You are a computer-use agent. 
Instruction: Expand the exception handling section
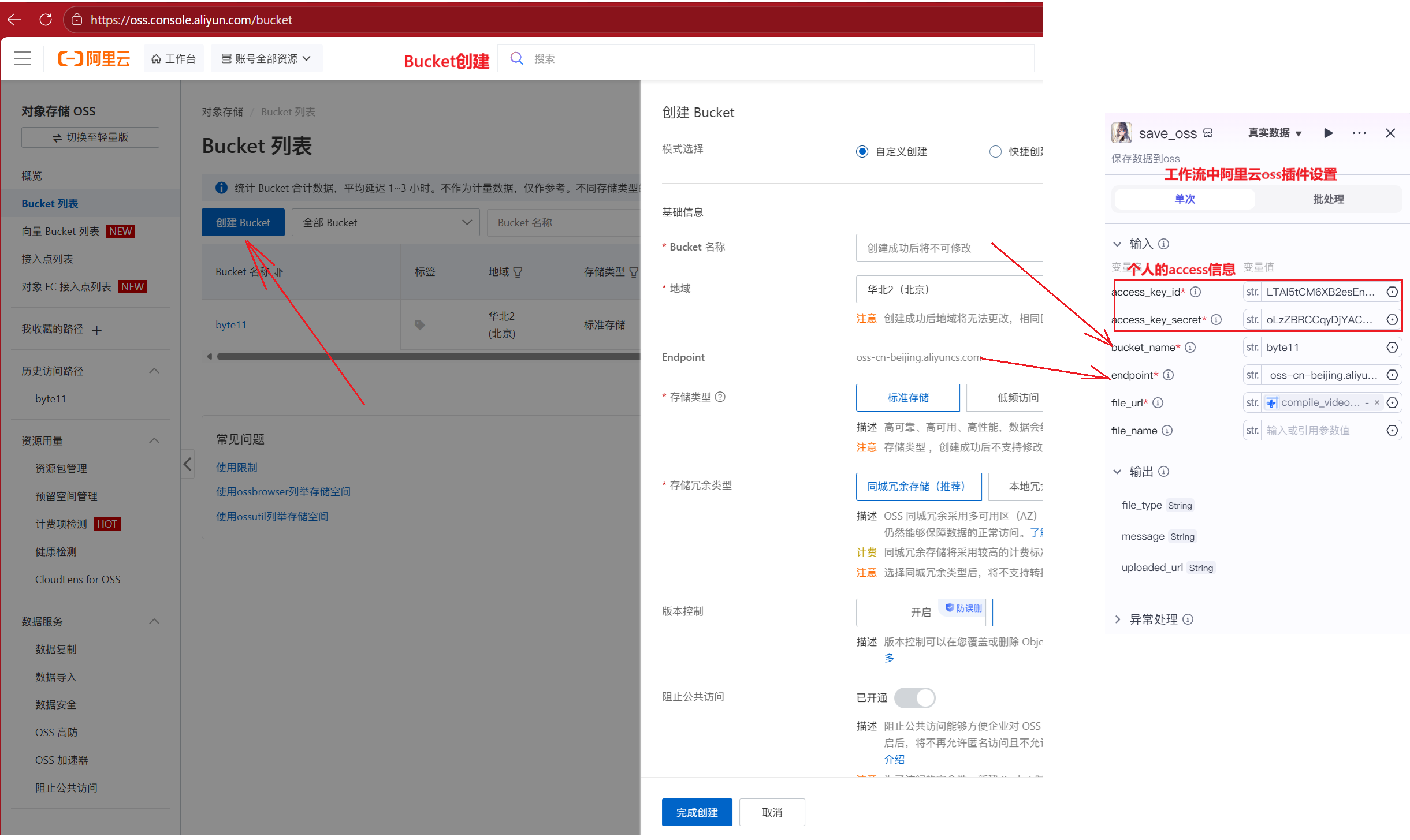click(x=1118, y=619)
